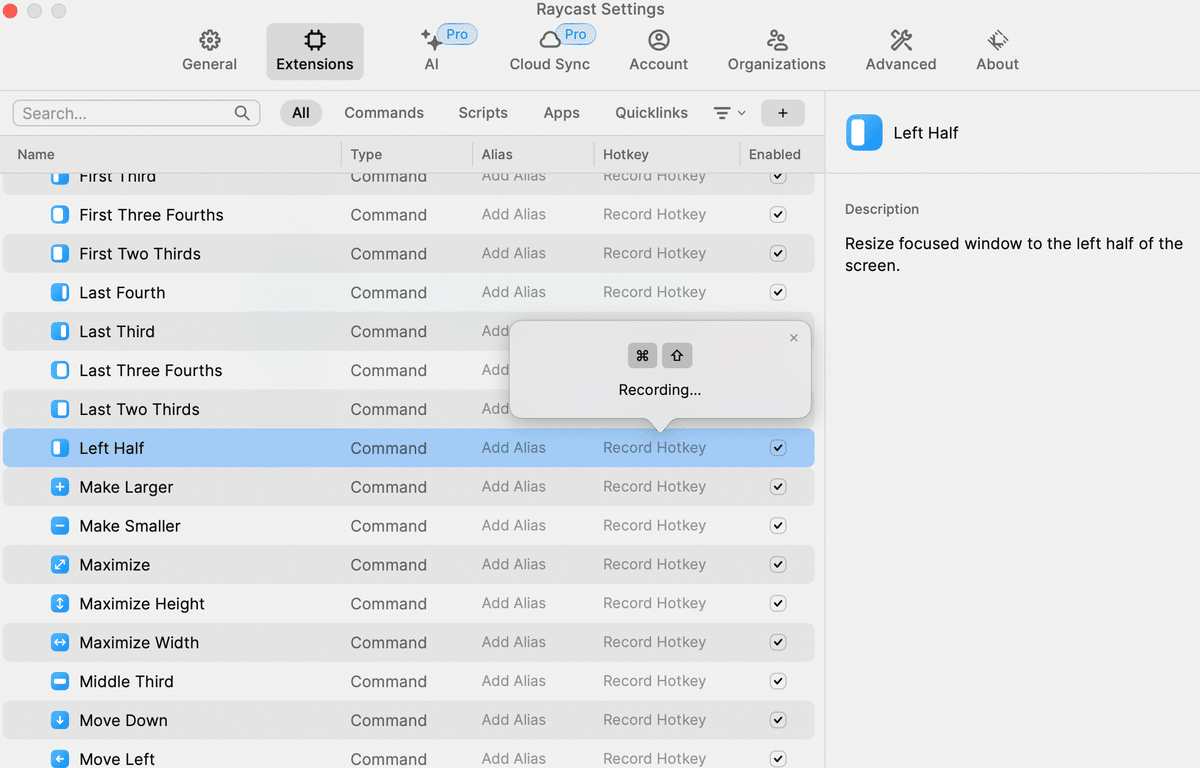Focus the extensions Search field

[136, 113]
